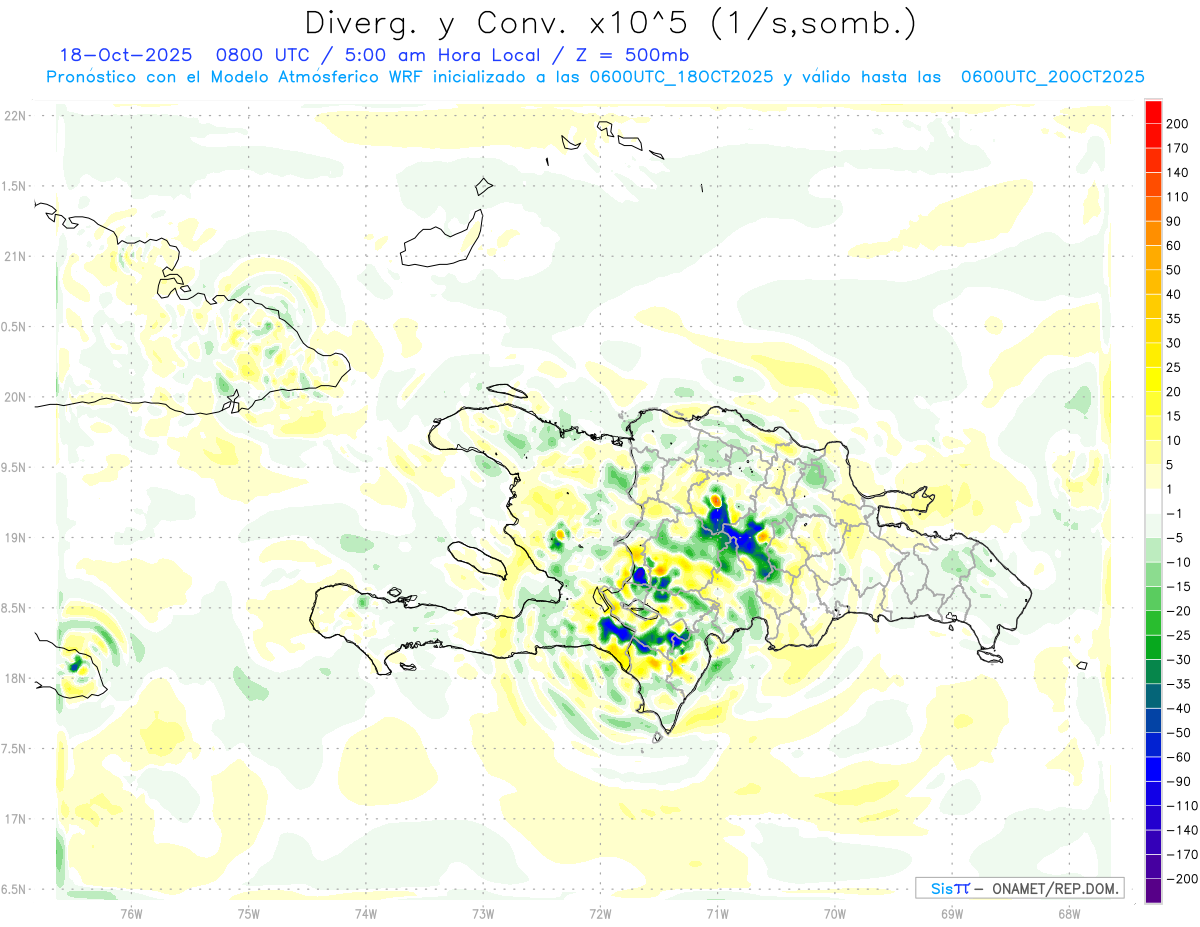
Task: Click the '68W' longitude label
Action: pos(1069,913)
